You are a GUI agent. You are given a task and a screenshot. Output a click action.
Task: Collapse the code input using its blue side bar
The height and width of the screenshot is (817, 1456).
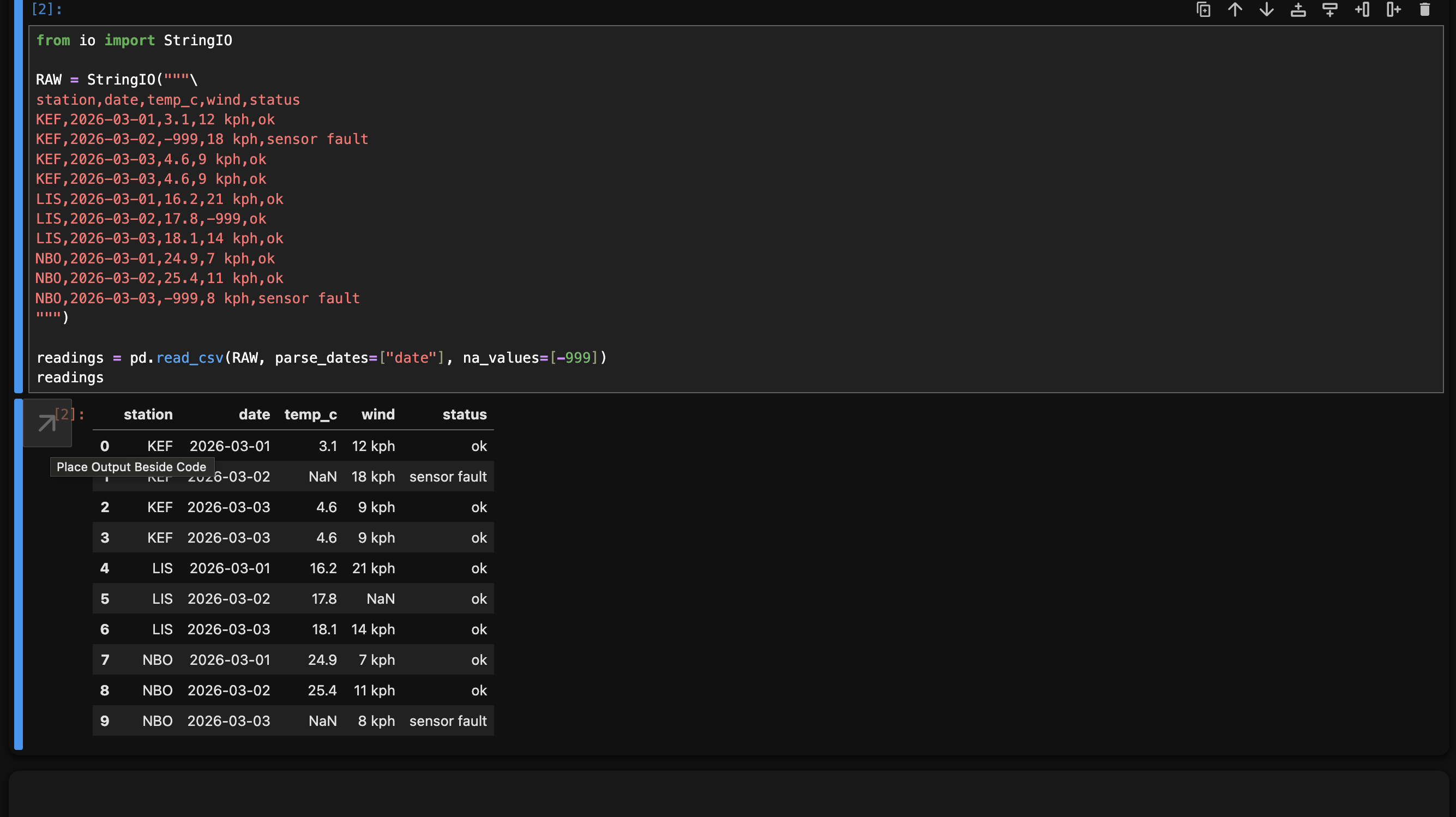(19, 196)
